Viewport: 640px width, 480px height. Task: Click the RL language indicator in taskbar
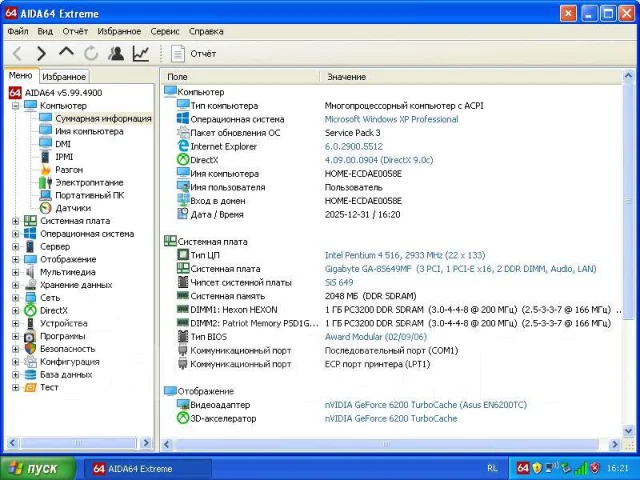tap(492, 468)
